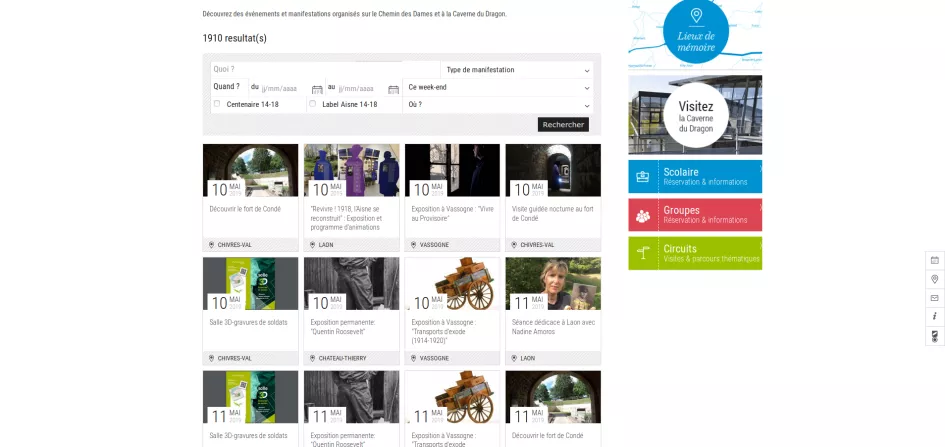Tick the Label Aisne 14-18 checkbox
This screenshot has height=447, width=945.
[312, 104]
